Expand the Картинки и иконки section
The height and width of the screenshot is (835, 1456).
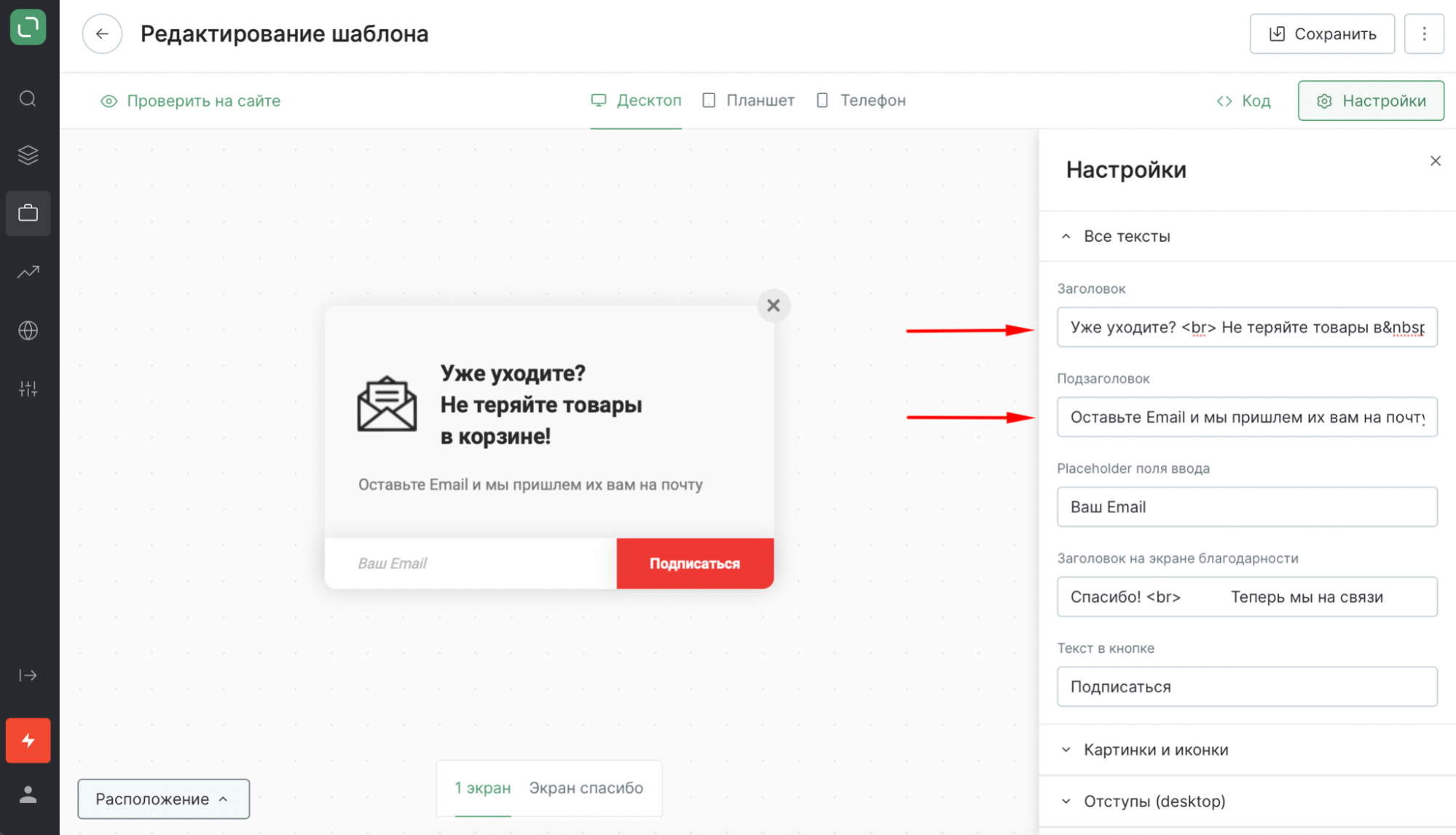[x=1247, y=750]
